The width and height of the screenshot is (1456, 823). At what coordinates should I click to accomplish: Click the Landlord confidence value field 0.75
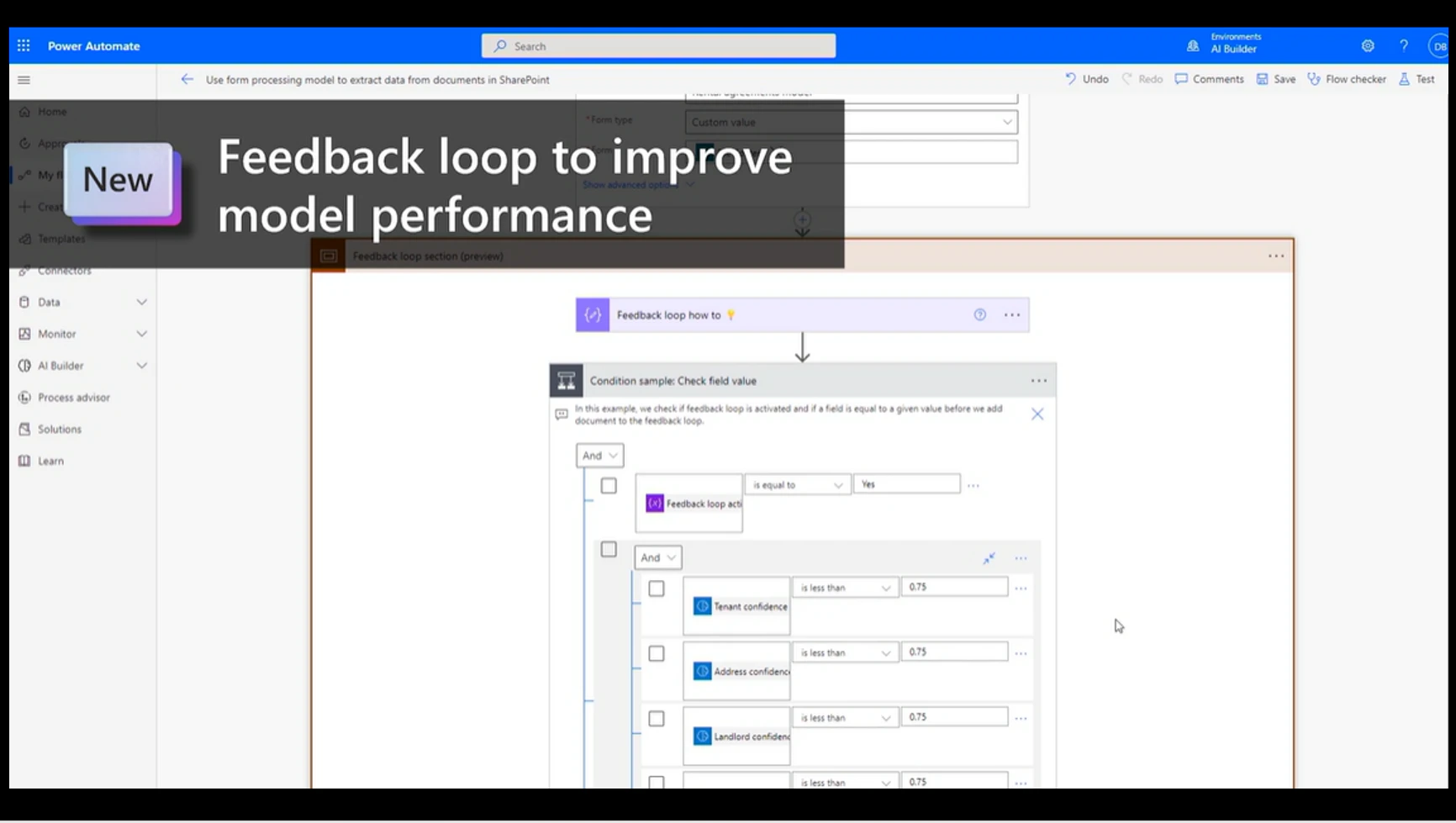click(954, 717)
